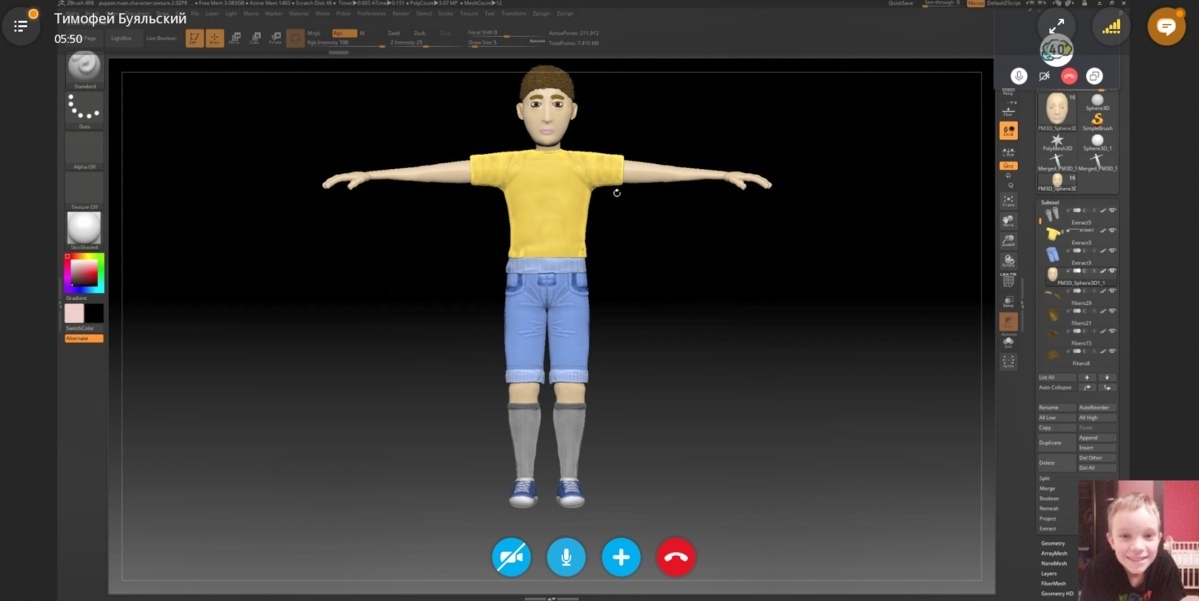Click the red hang-up call button
The width and height of the screenshot is (1199, 601).
click(676, 557)
